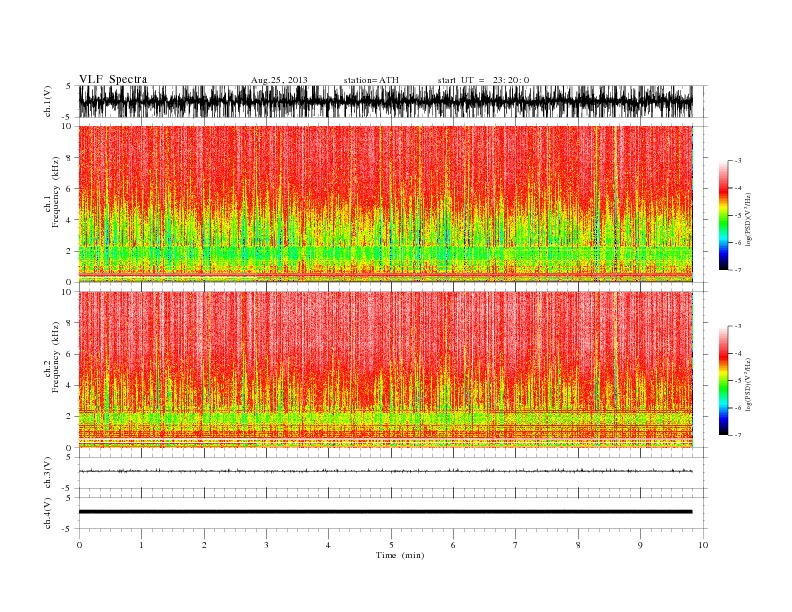
Task: Click the ch.3(V) axis label
Action: click(48, 472)
